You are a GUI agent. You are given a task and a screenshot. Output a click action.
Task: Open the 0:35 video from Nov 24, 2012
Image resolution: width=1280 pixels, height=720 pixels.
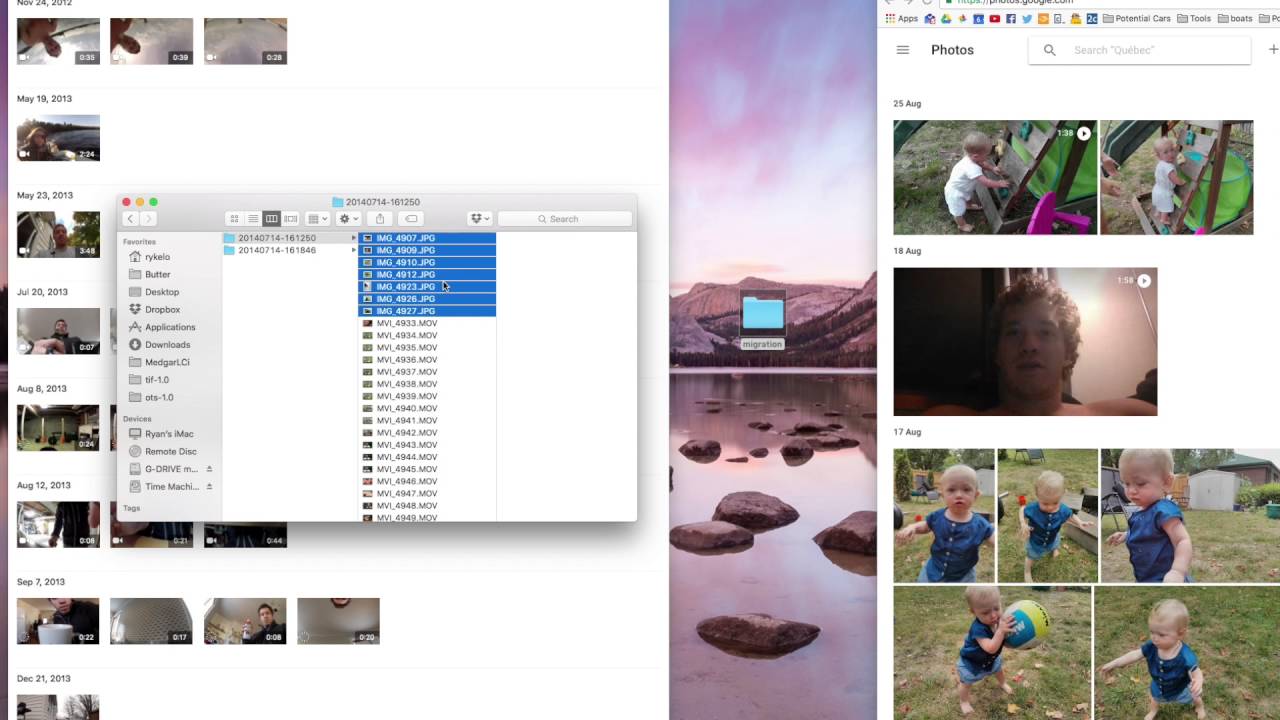click(58, 41)
